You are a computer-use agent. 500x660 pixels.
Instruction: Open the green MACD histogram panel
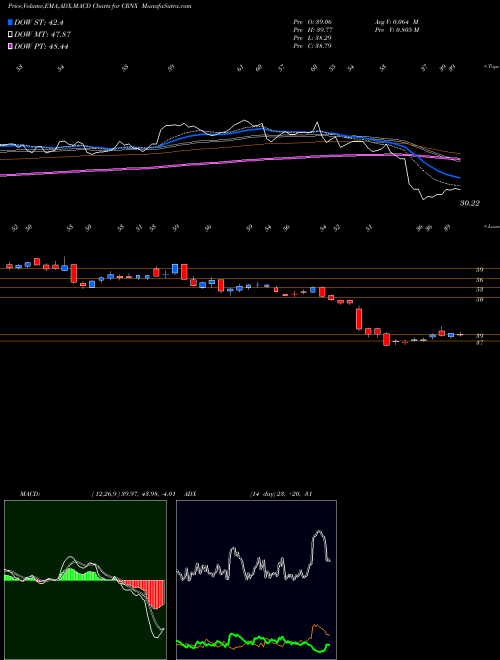pos(85,580)
